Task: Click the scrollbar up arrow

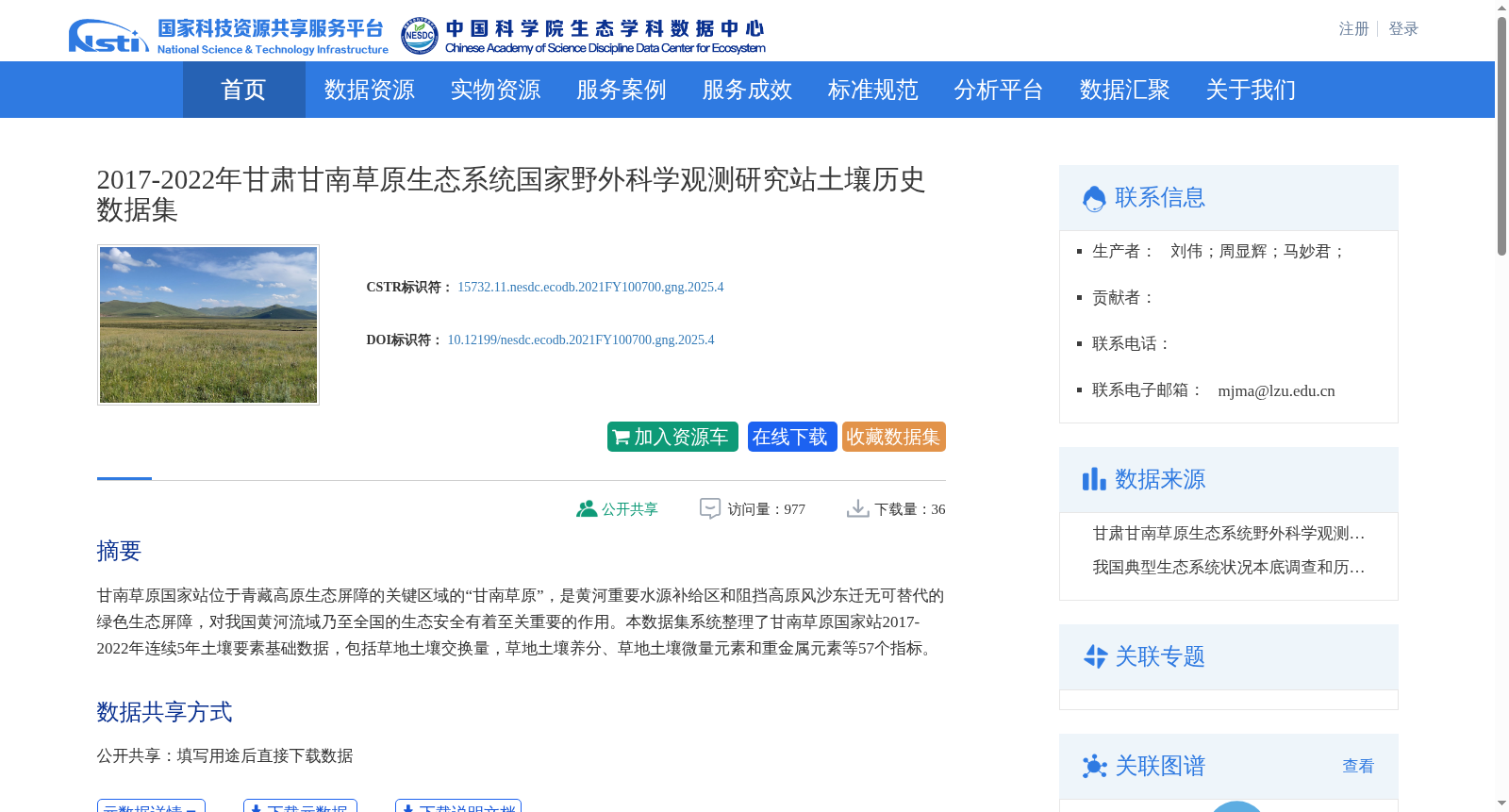Action: [1501, 8]
